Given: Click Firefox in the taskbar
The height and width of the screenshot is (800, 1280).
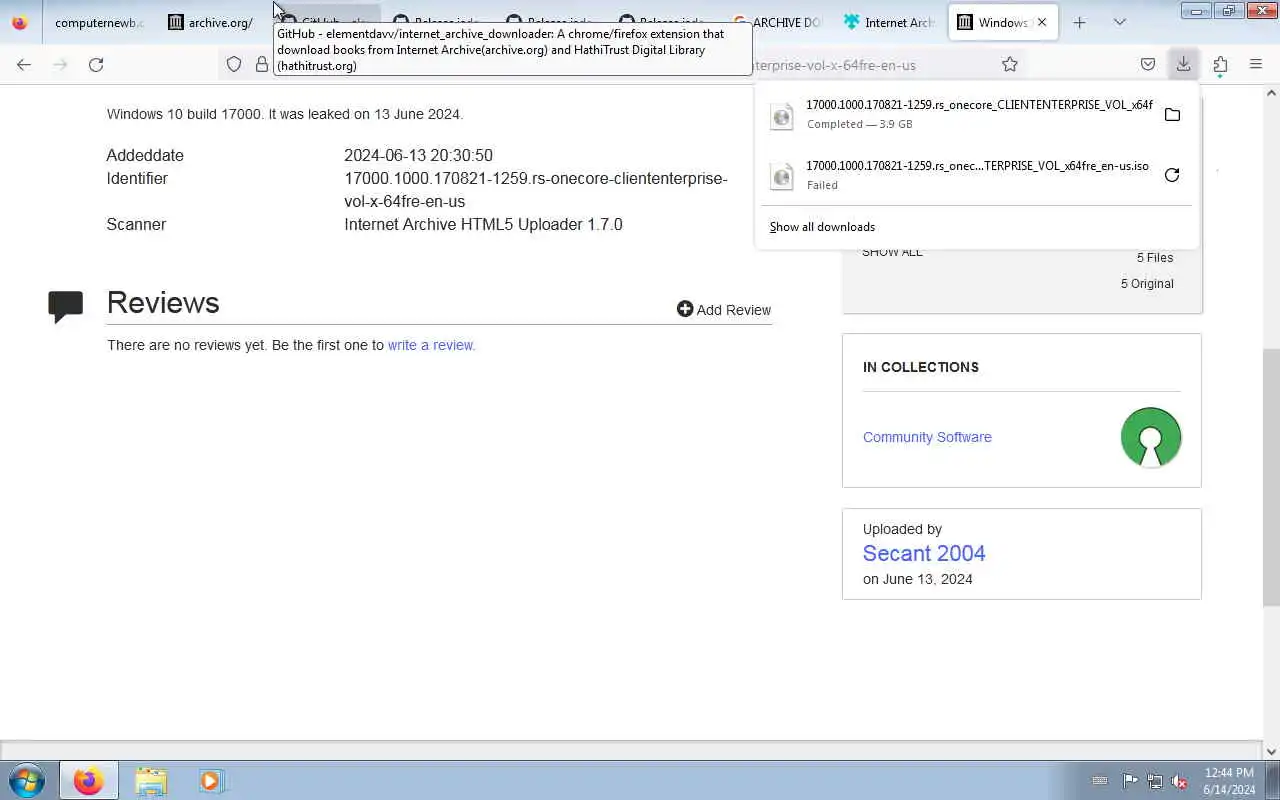Looking at the screenshot, I should [x=88, y=780].
